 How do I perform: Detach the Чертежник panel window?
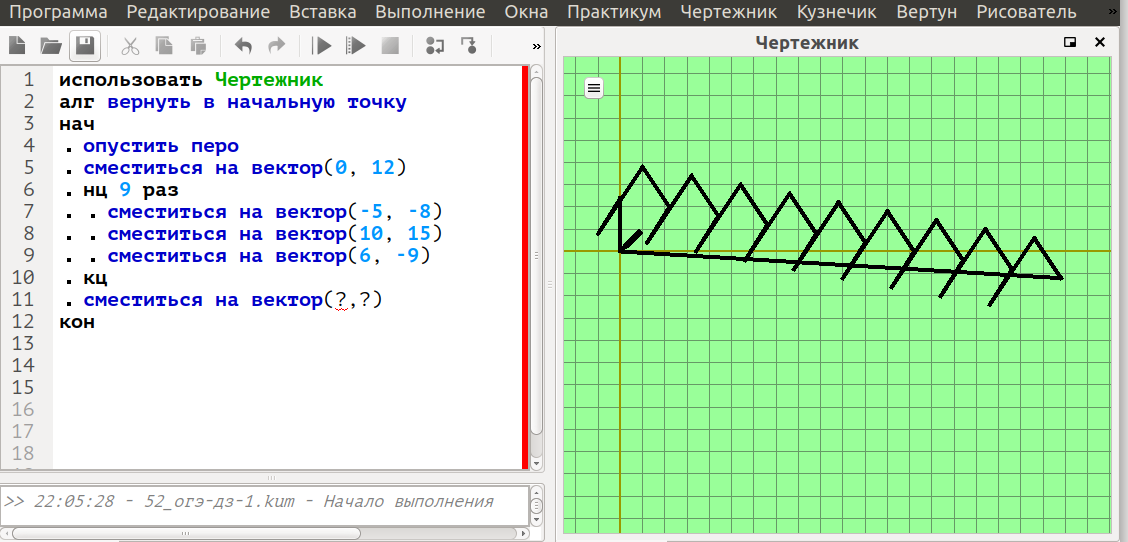point(1070,42)
